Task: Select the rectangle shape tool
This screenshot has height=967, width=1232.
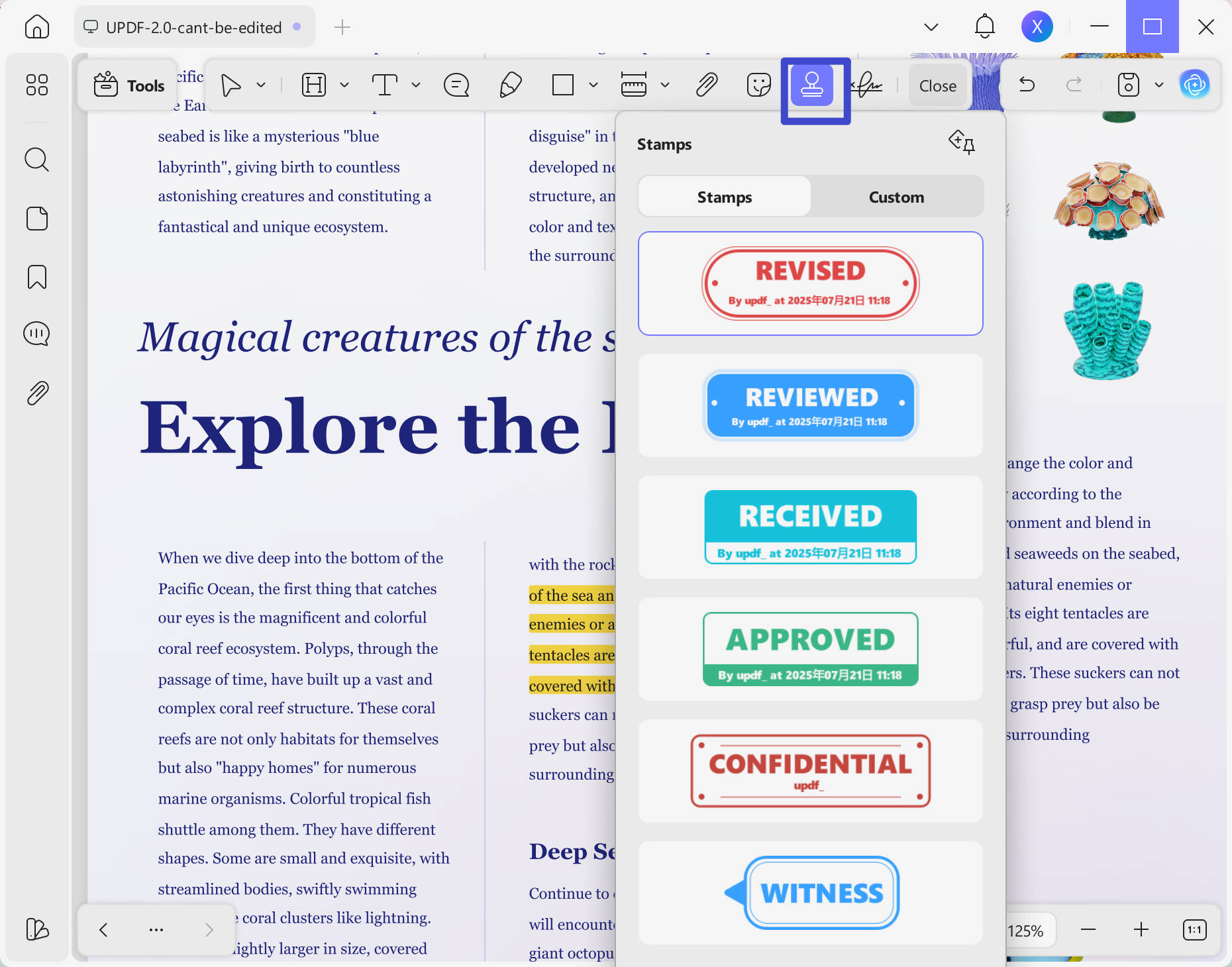Action: pyautogui.click(x=563, y=85)
